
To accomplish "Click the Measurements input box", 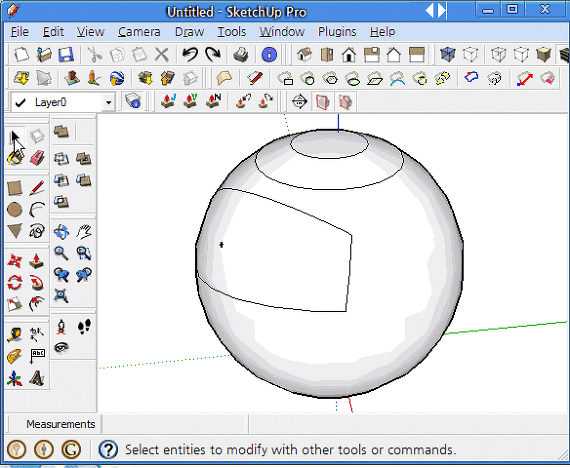I will [174, 424].
